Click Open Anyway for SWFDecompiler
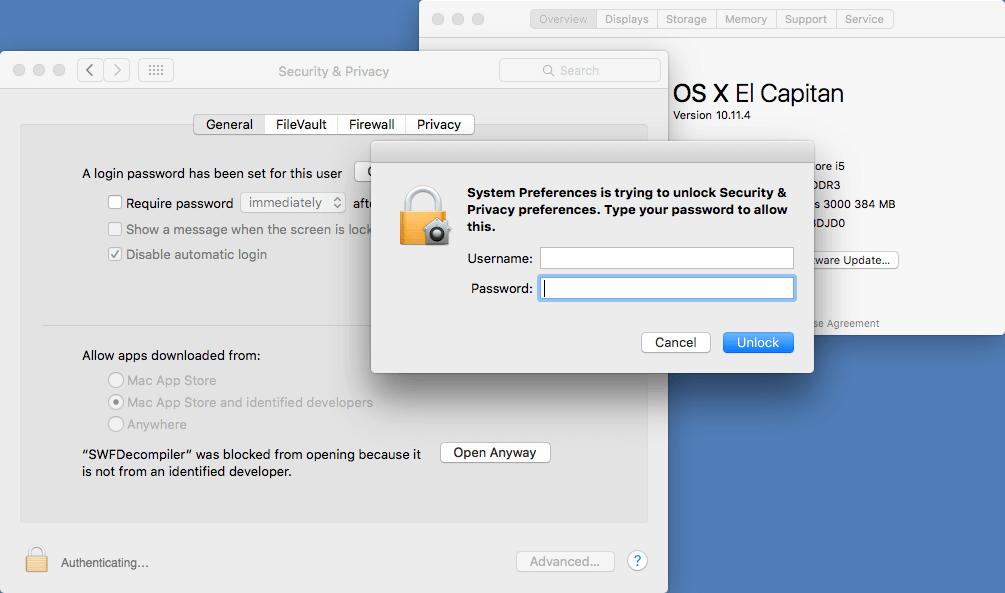This screenshot has width=1005, height=593. [495, 453]
